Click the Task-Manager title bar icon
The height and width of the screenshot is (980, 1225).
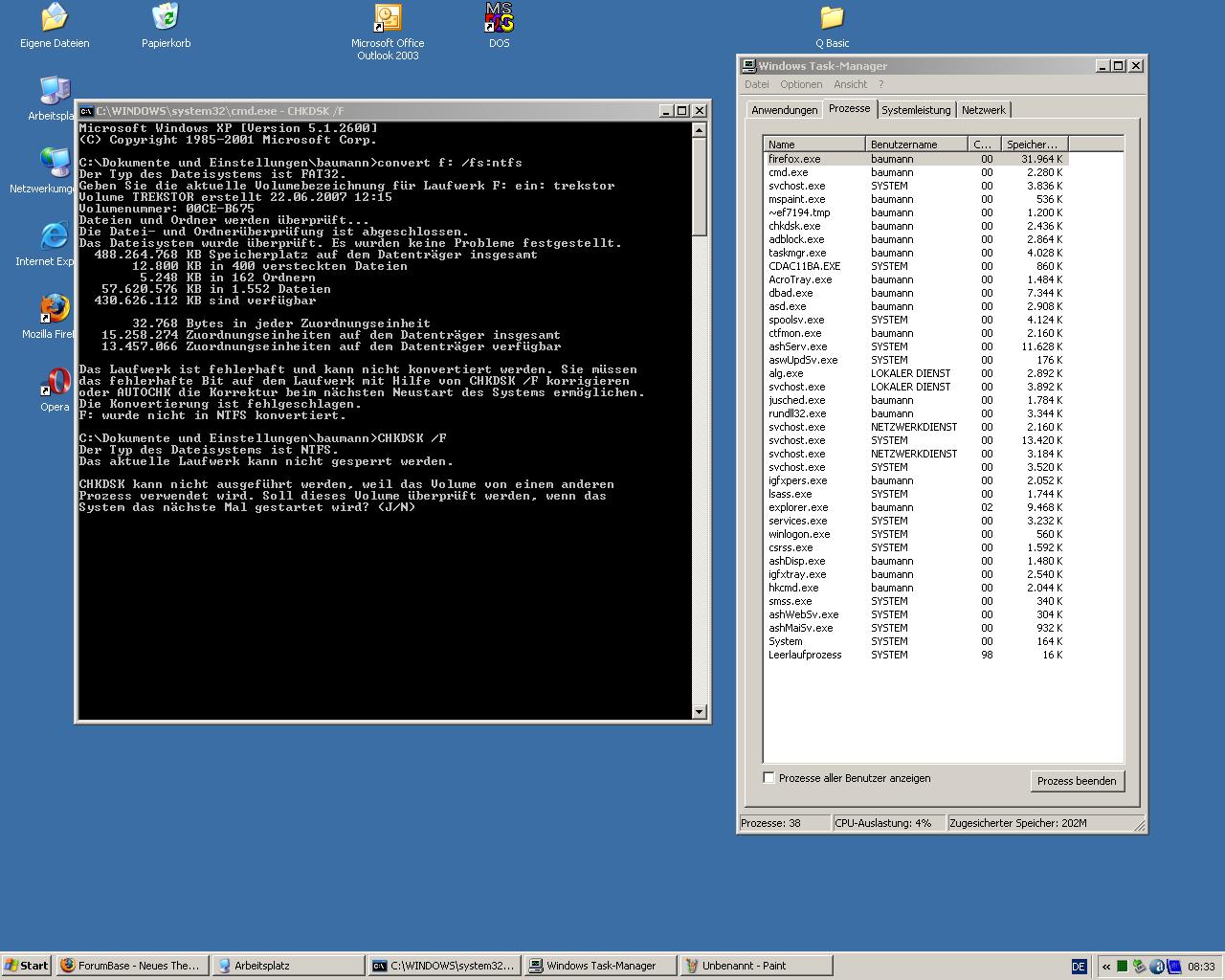tap(749, 66)
